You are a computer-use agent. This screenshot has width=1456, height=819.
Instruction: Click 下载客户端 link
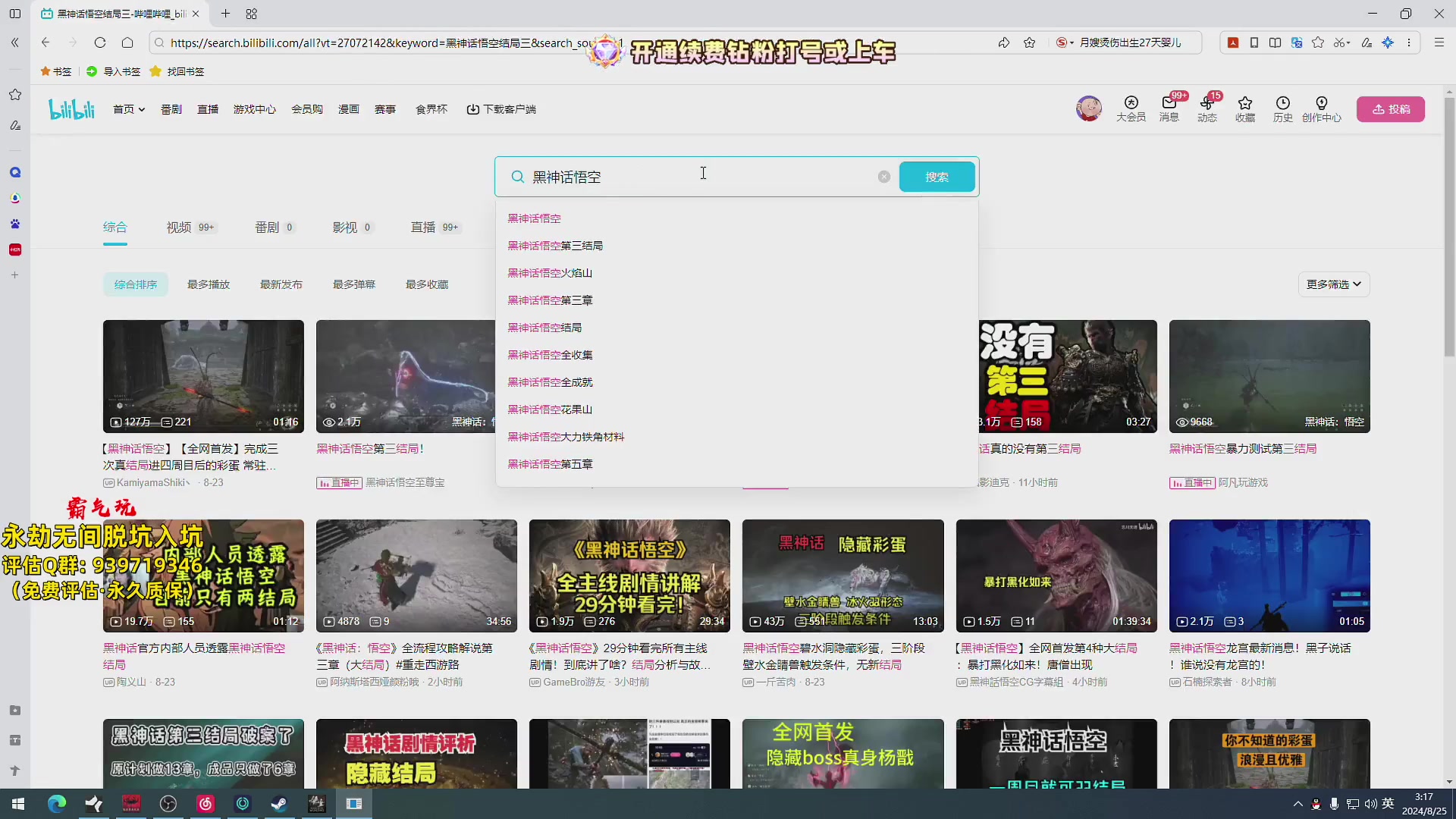(x=501, y=110)
